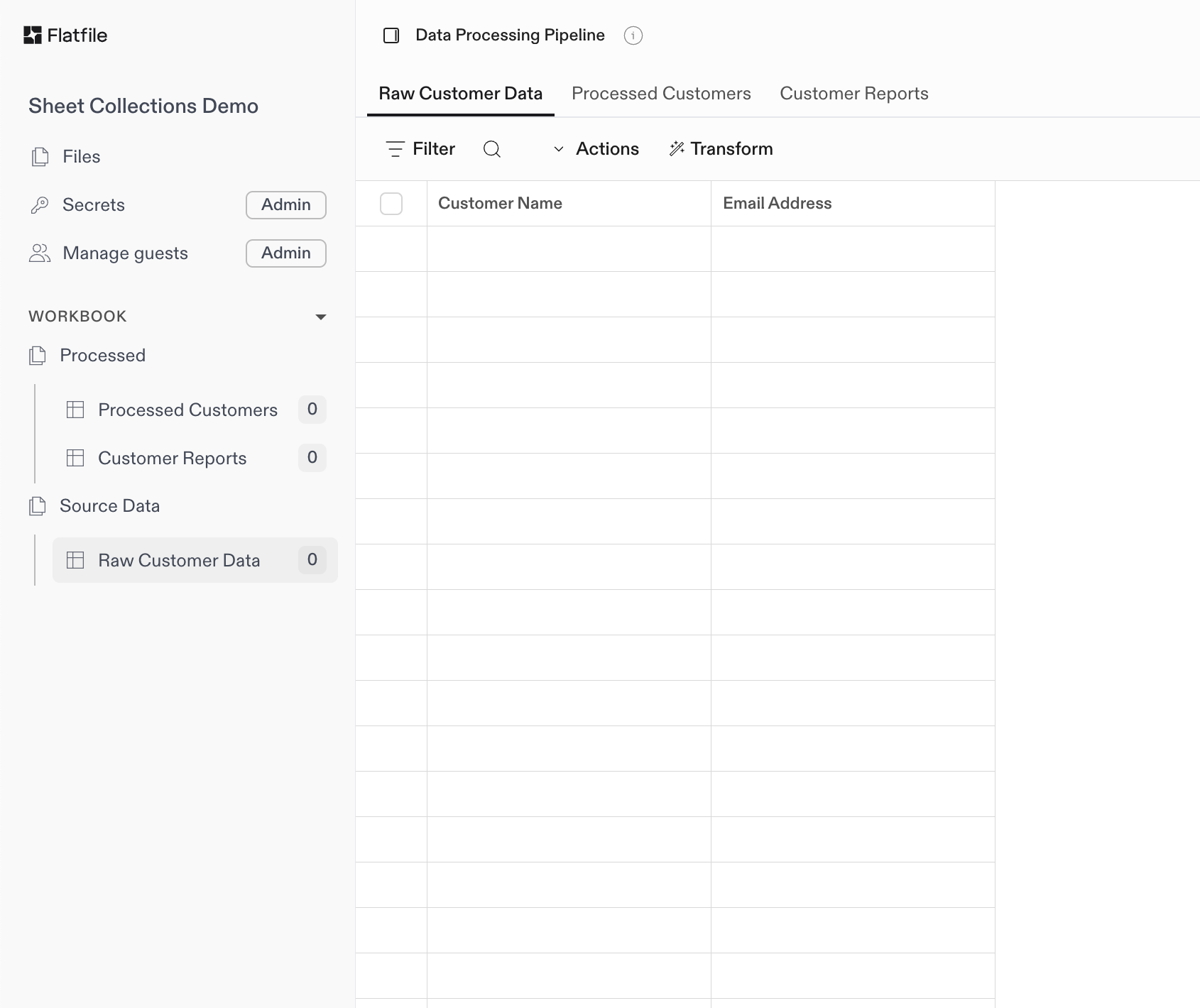Collapse the WORKBOOK section arrow
Screen dimensions: 1200x1008
coord(321,317)
